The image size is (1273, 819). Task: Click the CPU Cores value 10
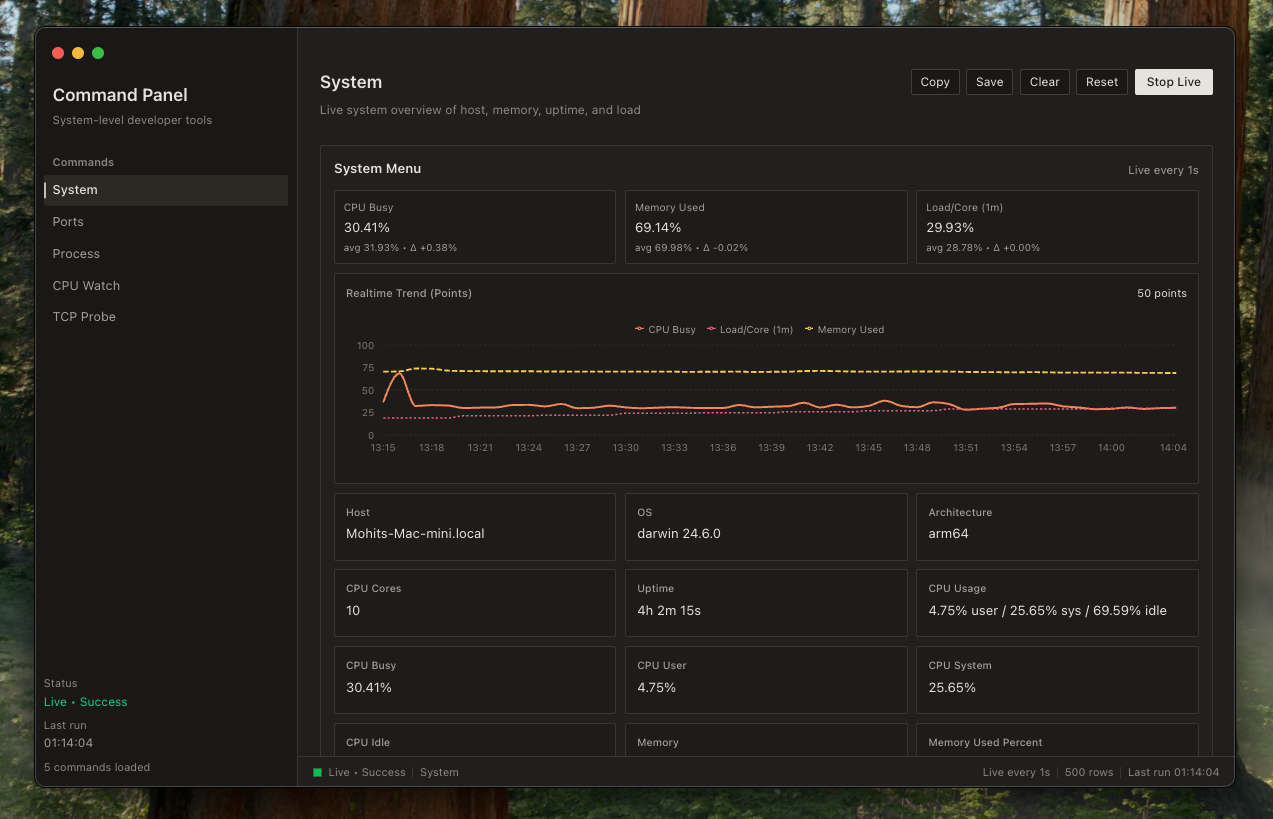[x=353, y=610]
